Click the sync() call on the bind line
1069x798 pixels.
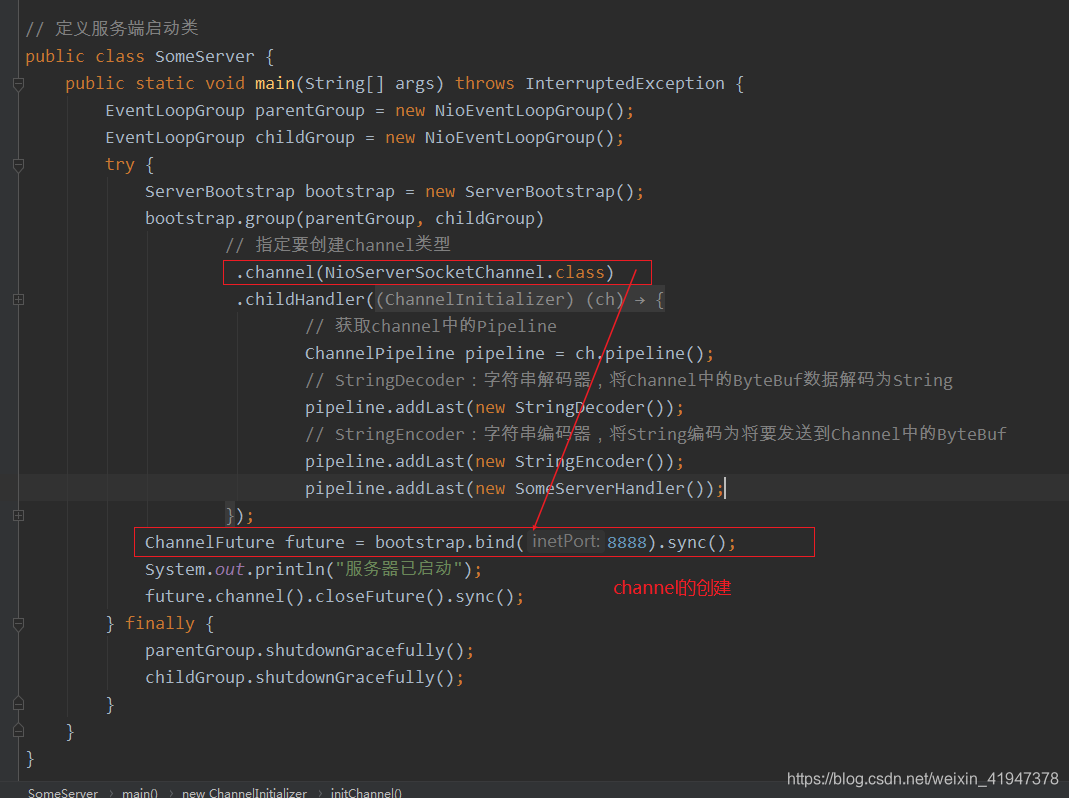click(x=697, y=543)
